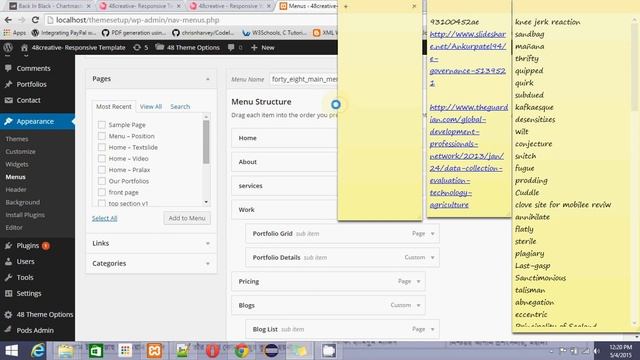Open the updates icon showing 5
The width and height of the screenshot is (640, 360).
point(140,47)
